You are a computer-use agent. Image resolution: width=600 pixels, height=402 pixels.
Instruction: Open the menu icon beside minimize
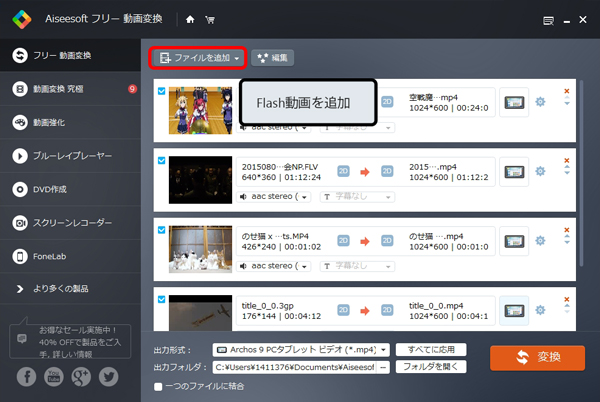click(x=548, y=21)
